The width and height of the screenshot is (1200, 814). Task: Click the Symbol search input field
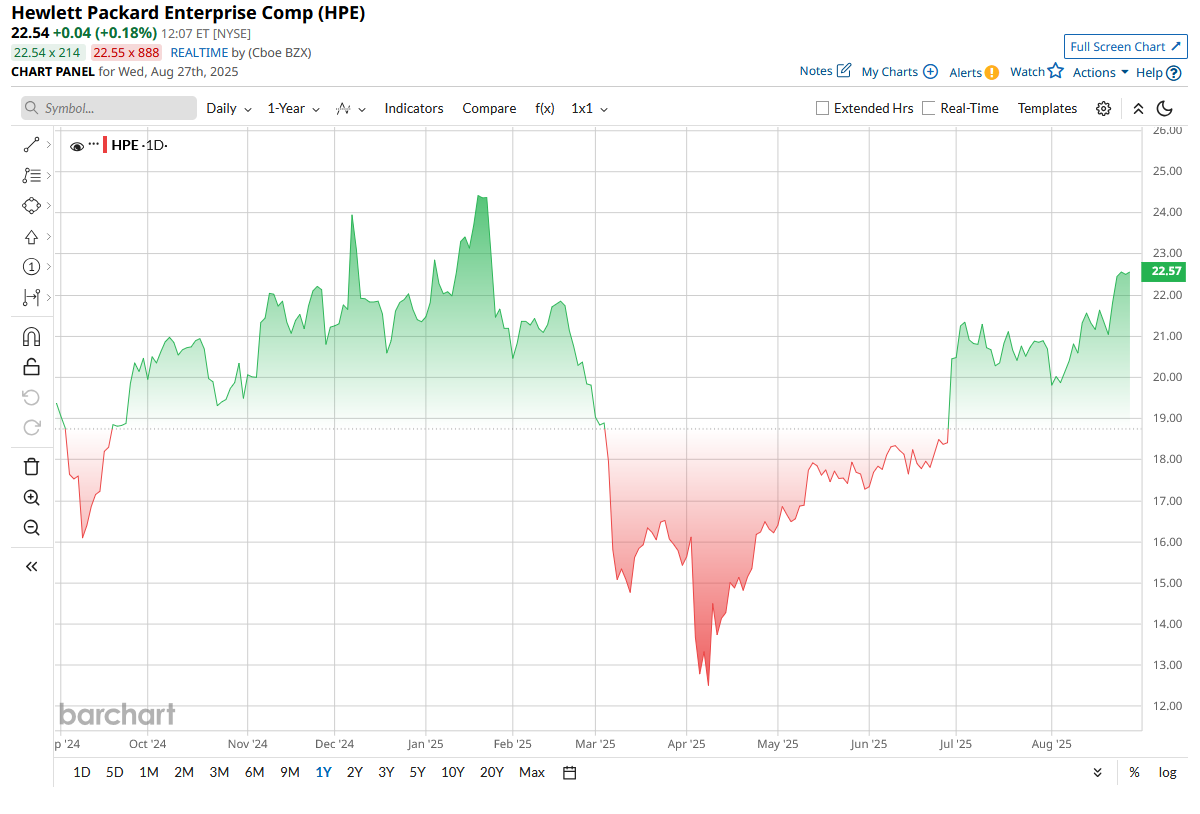pyautogui.click(x=109, y=108)
